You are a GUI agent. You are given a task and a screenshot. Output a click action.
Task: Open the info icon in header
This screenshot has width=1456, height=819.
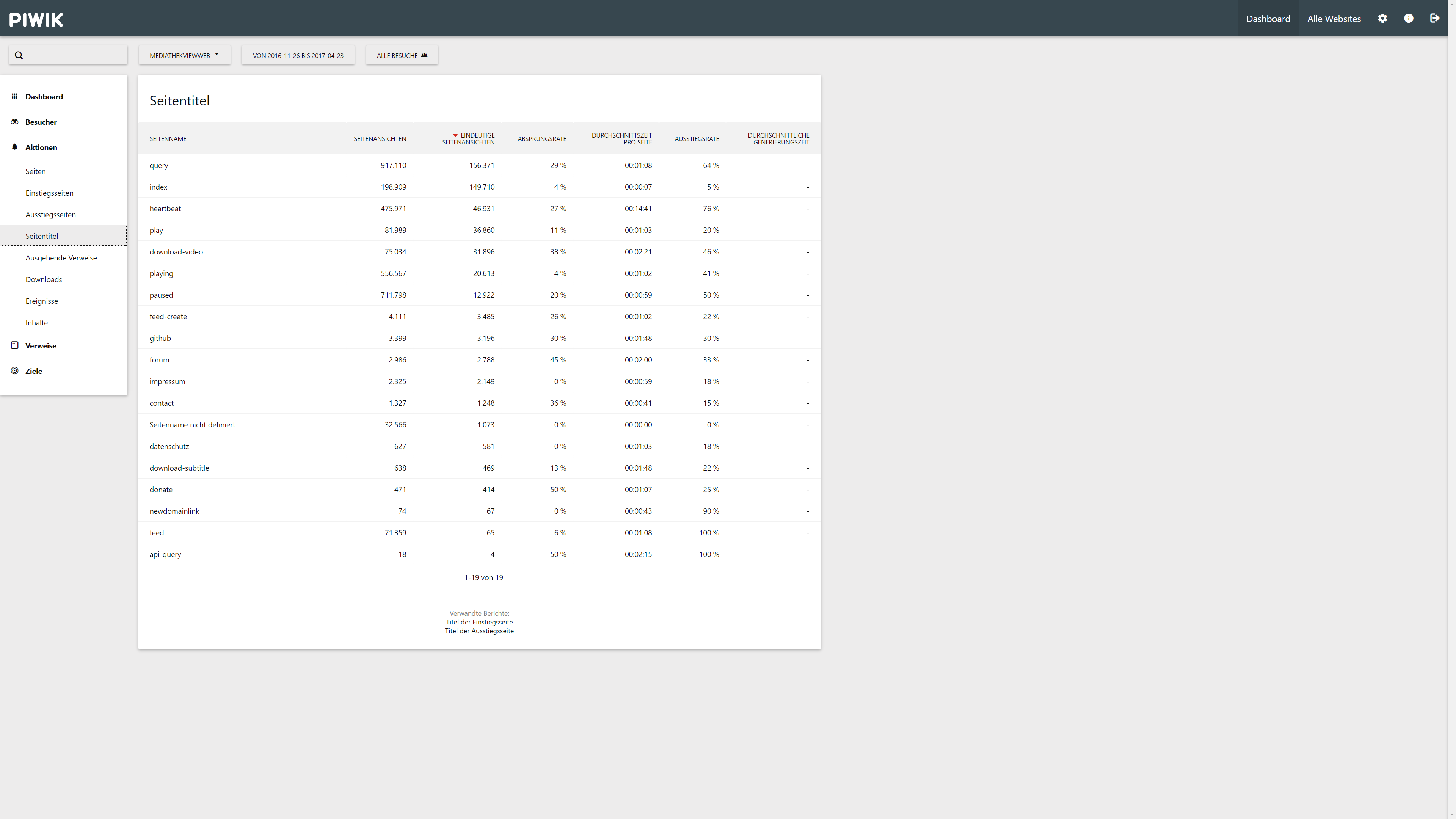(x=1409, y=19)
